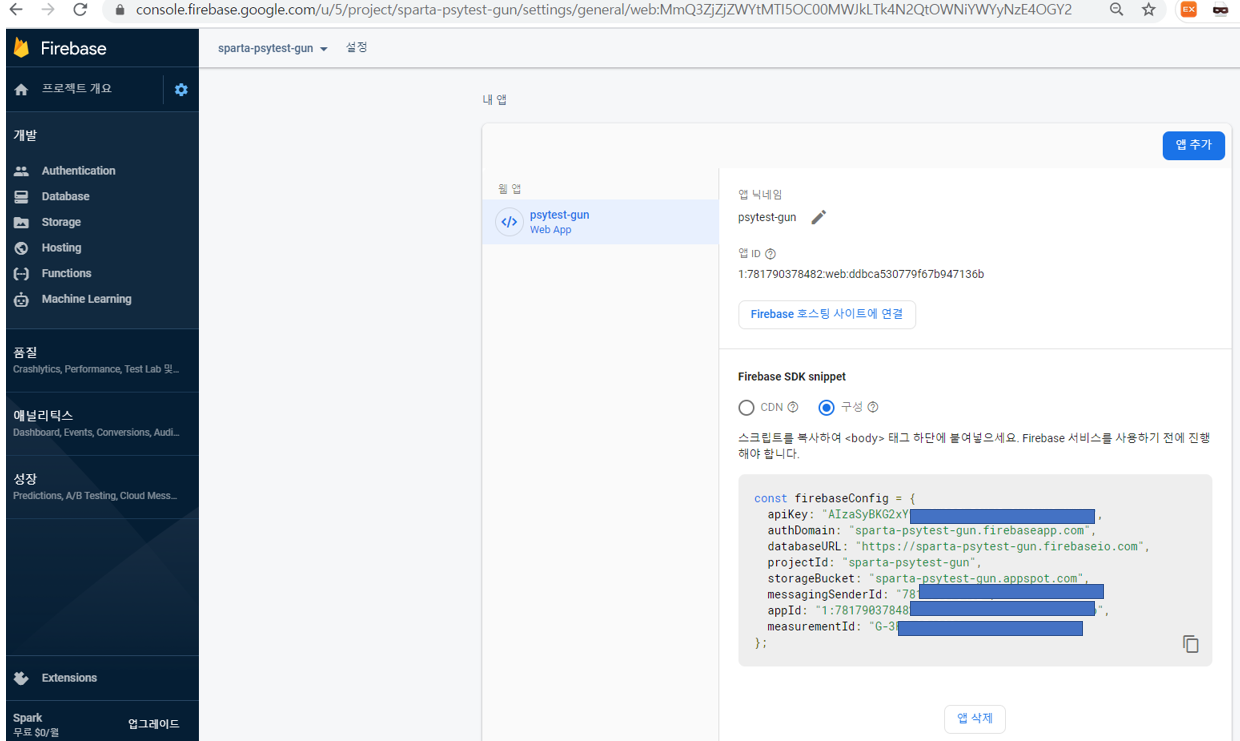Click the Storage folder icon
Screen dimensions: 1240x741
coord(21,222)
